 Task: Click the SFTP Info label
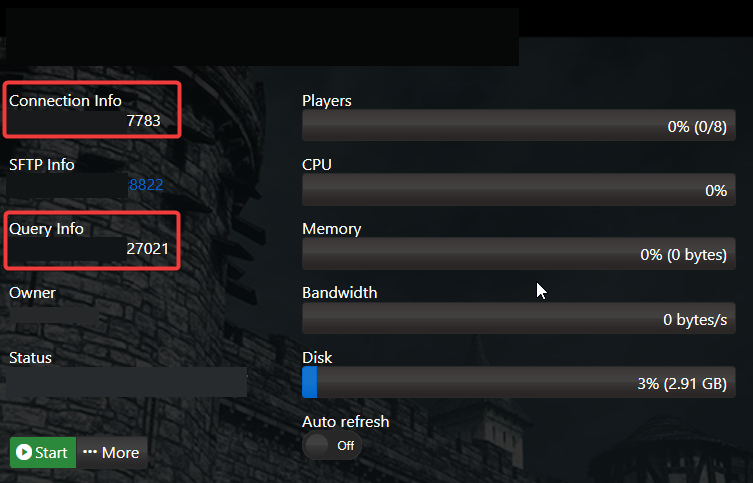point(42,165)
